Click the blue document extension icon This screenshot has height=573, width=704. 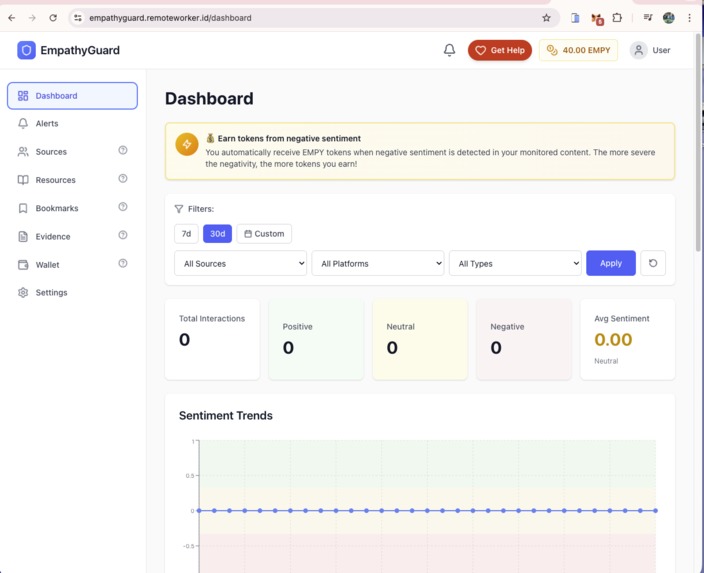click(575, 18)
